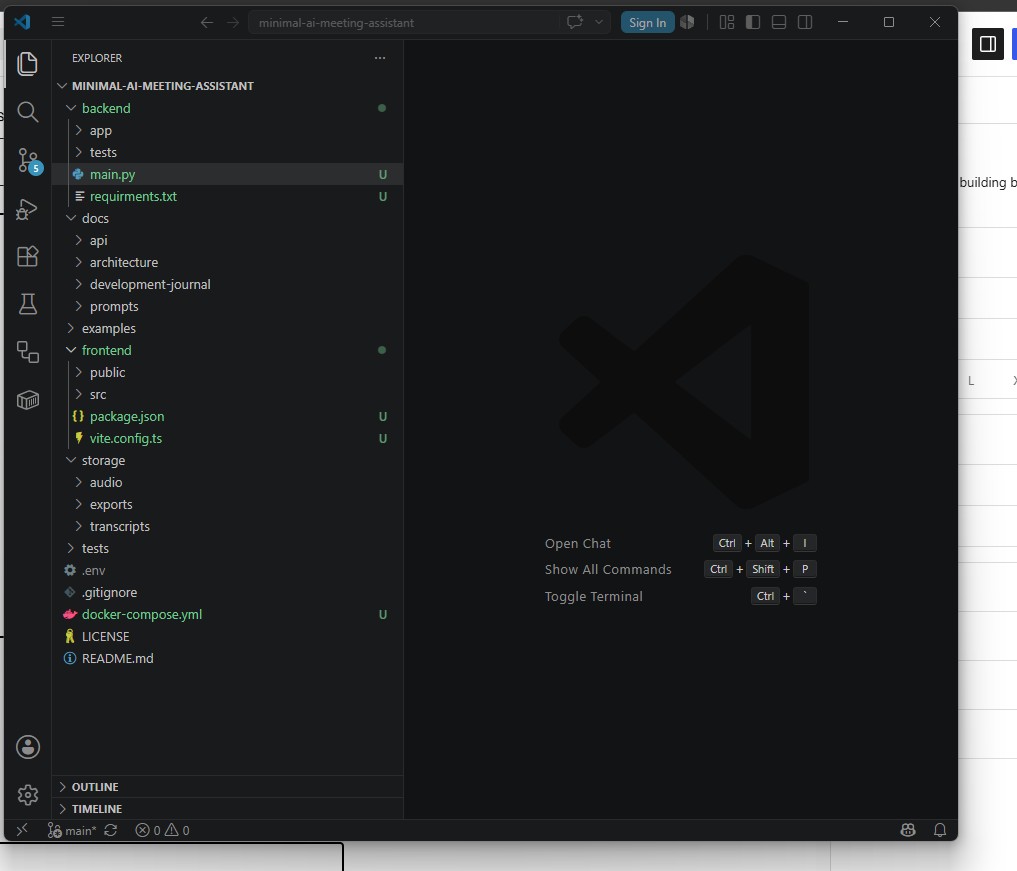This screenshot has height=871, width=1017.
Task: Click the hamburger application menu
Action: pyautogui.click(x=58, y=22)
